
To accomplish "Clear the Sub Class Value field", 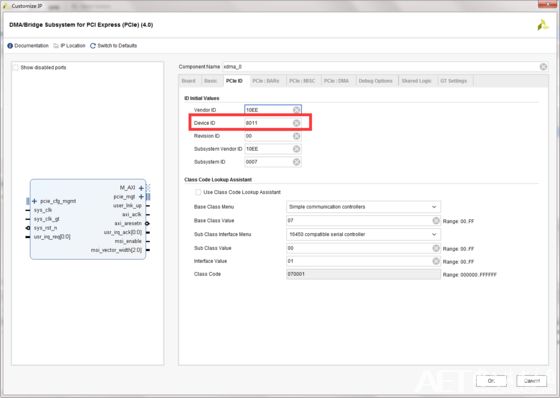I will (436, 248).
